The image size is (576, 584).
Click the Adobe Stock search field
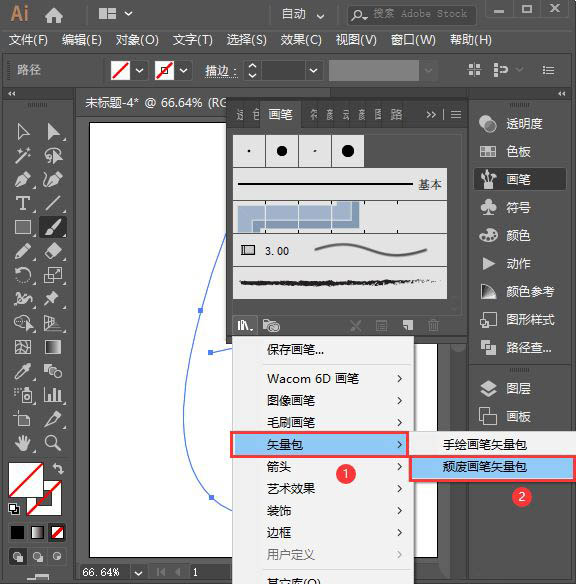pos(411,15)
